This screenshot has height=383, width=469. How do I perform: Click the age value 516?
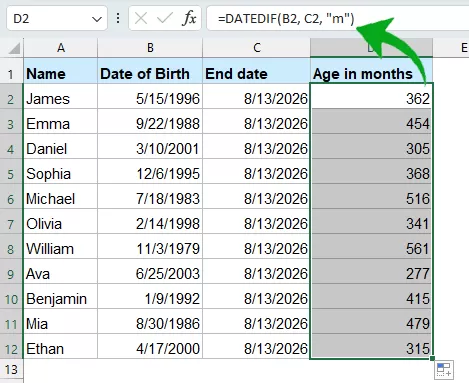[371, 196]
